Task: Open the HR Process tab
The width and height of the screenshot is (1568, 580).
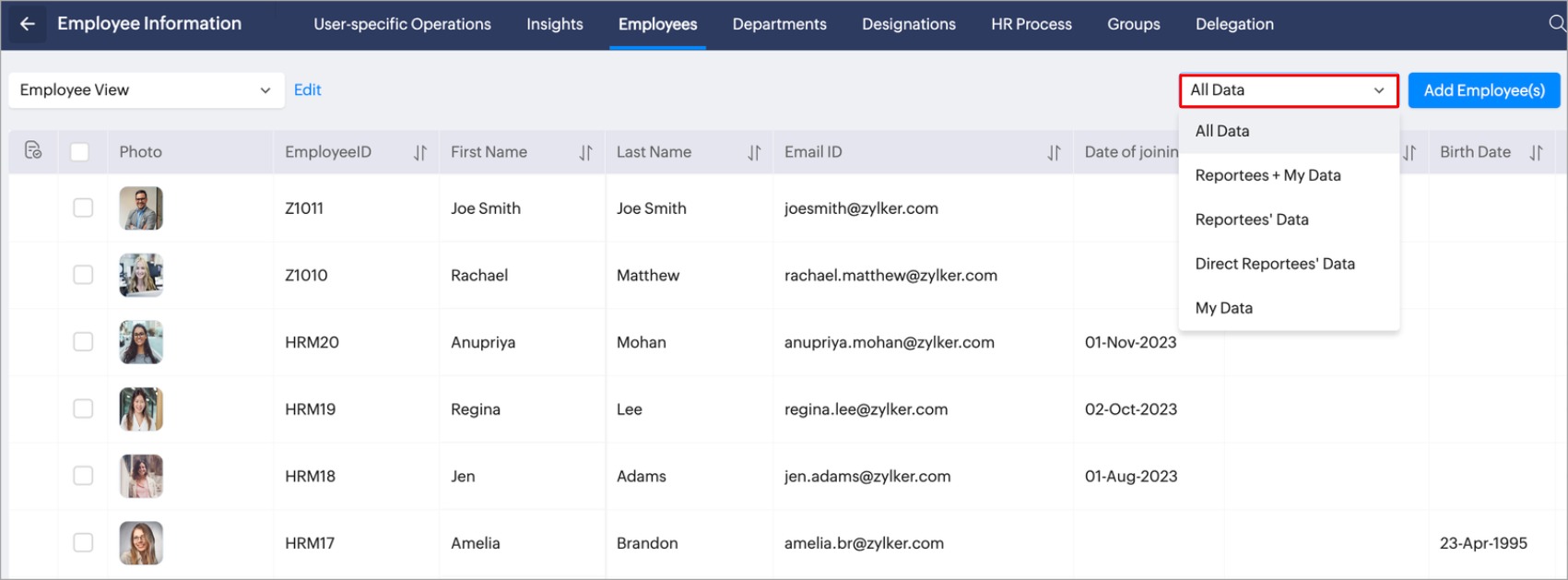Action: pyautogui.click(x=1031, y=24)
